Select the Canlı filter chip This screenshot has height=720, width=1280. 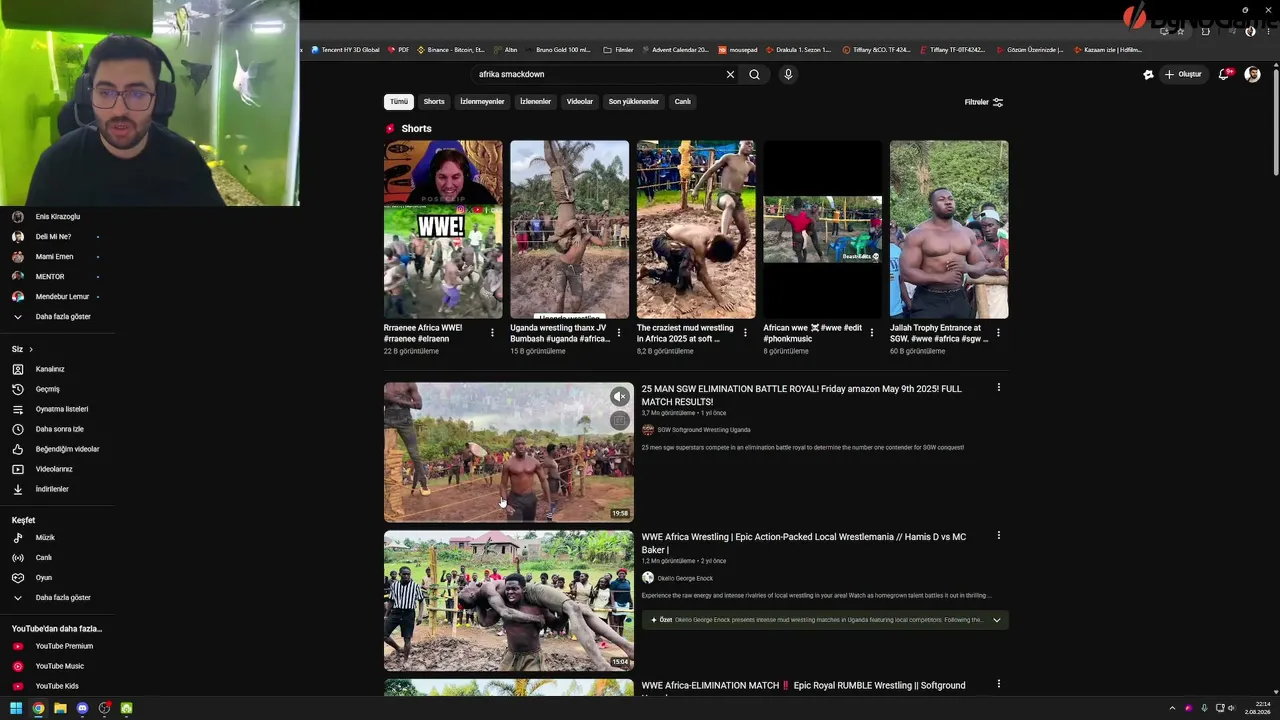(682, 101)
